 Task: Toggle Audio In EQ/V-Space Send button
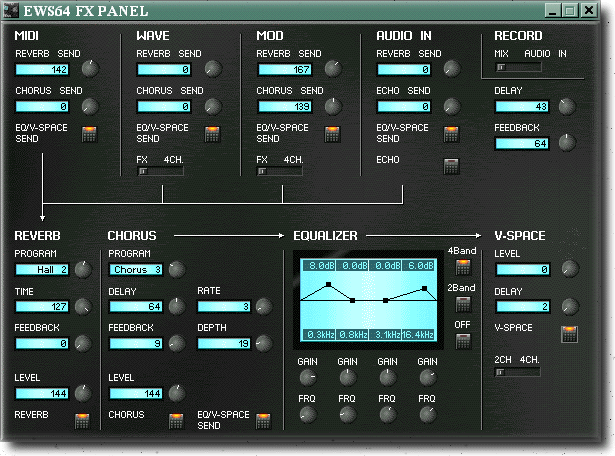coord(451,134)
